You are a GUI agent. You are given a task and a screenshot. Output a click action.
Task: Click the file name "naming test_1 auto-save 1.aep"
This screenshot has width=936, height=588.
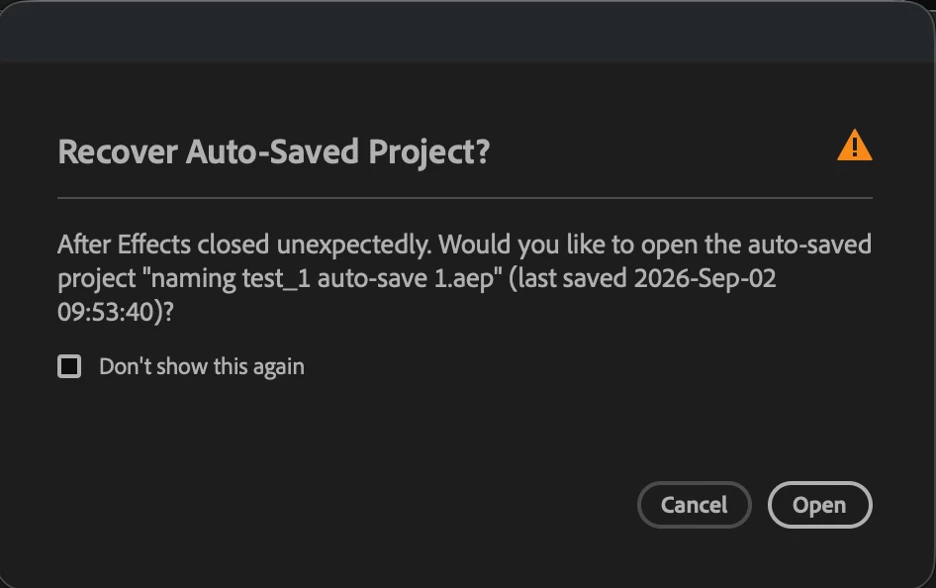[323, 279]
